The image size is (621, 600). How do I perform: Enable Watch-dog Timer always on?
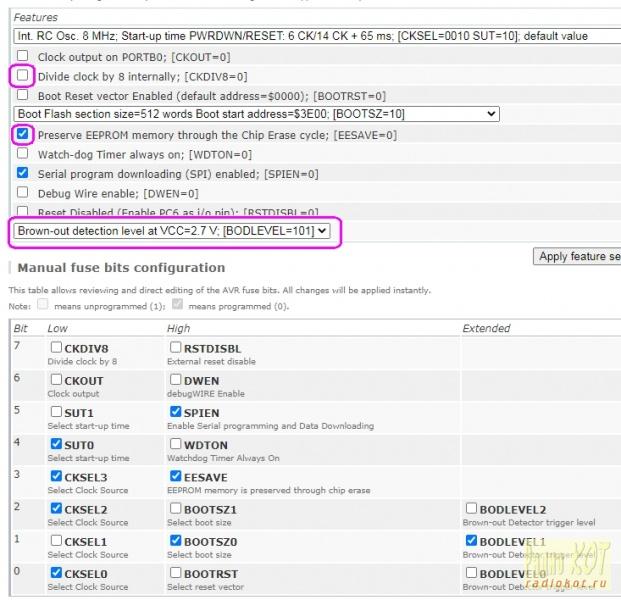[x=23, y=154]
